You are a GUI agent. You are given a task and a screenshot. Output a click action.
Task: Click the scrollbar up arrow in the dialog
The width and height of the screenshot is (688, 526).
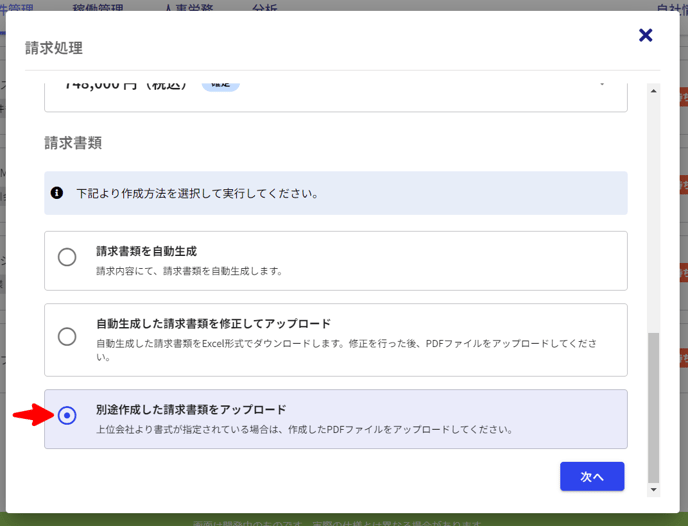pyautogui.click(x=654, y=91)
